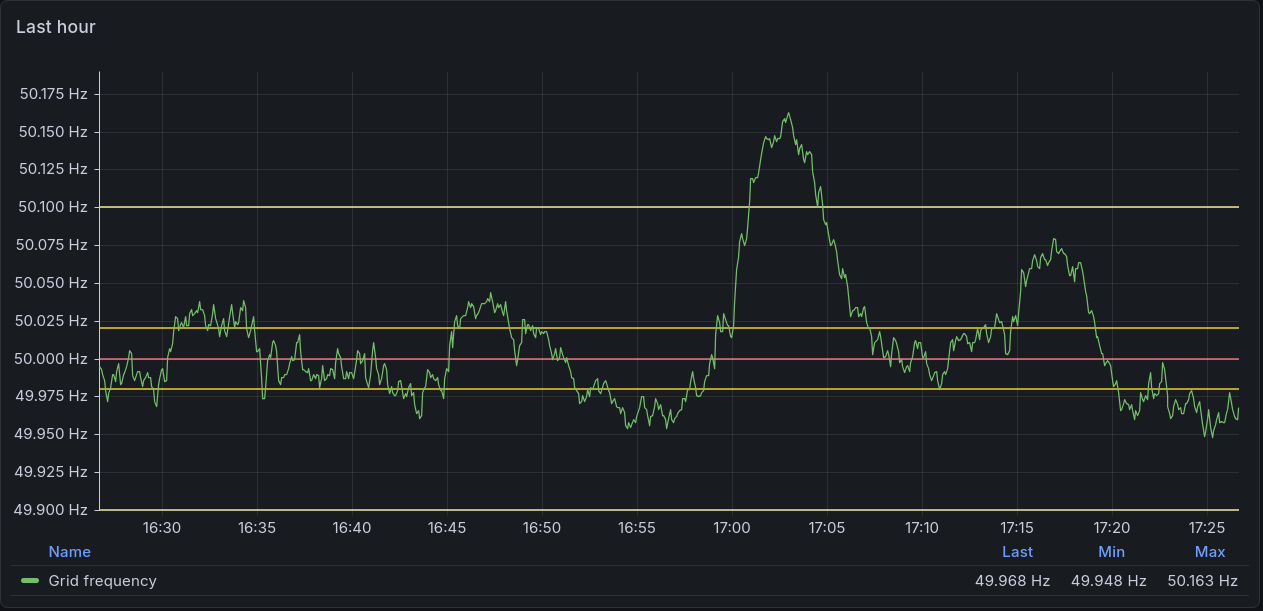Select the Min value 49.948 Hz
1263x611 pixels.
coord(1108,580)
